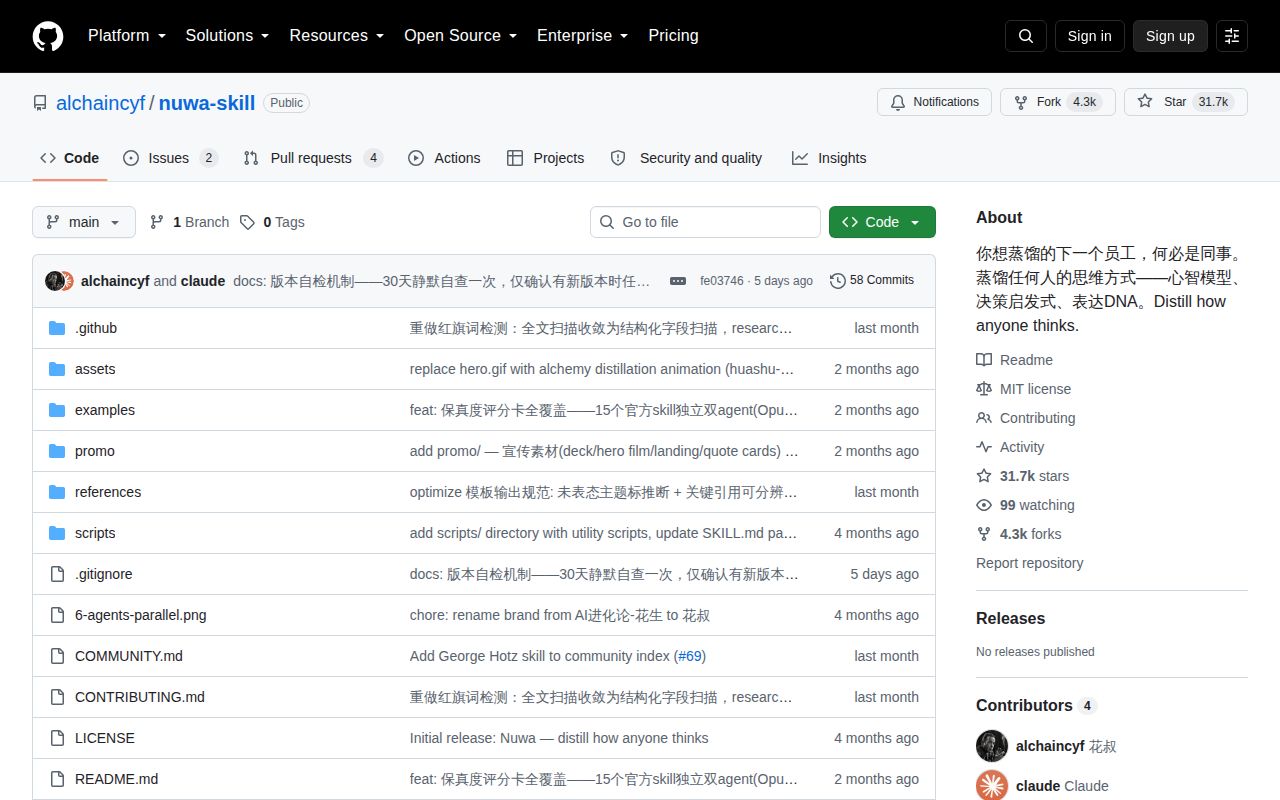1280x800 pixels.
Task: Click the fork icon beside 4.3k forks
Action: click(984, 534)
